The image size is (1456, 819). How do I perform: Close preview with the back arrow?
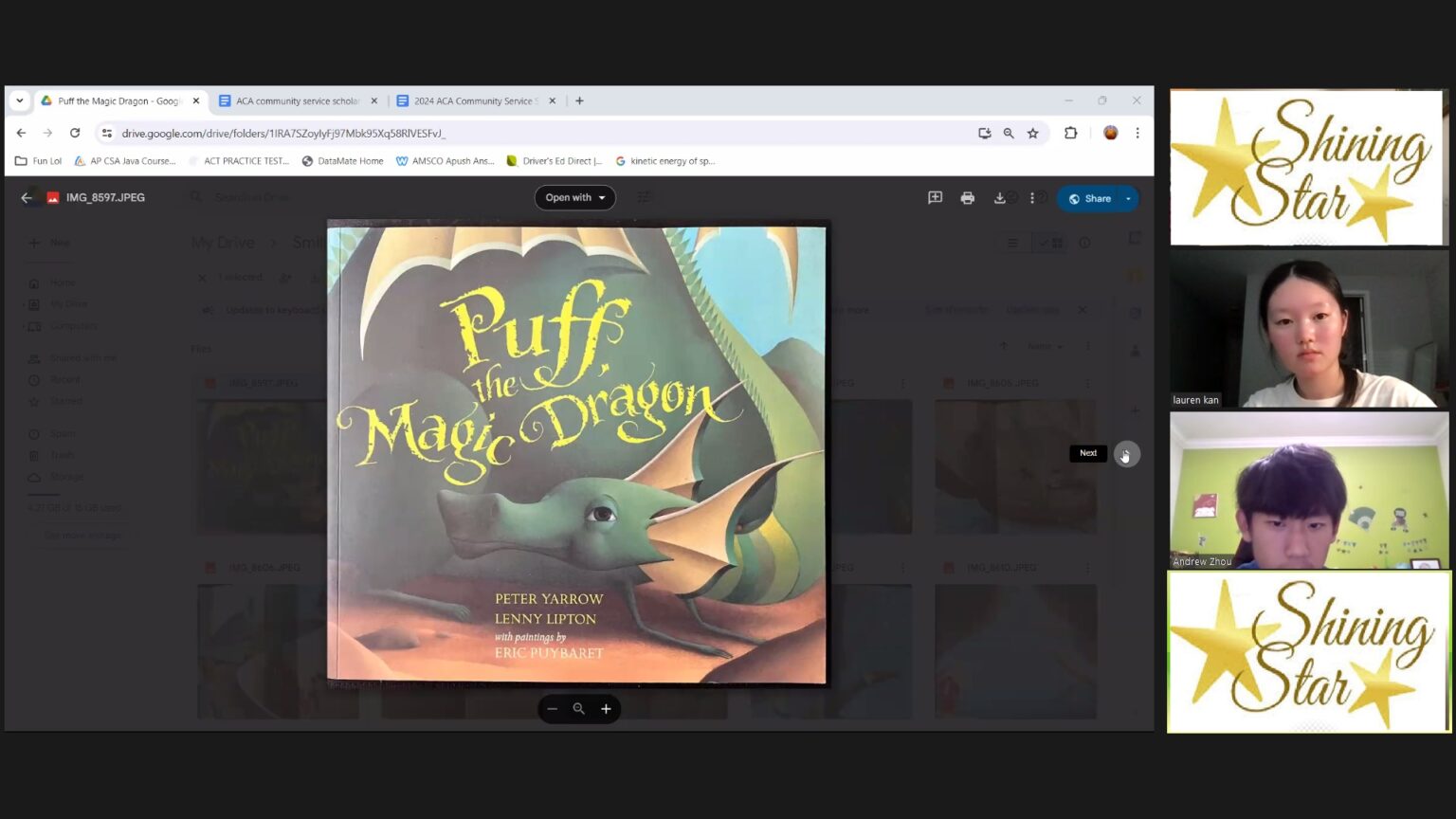[27, 198]
